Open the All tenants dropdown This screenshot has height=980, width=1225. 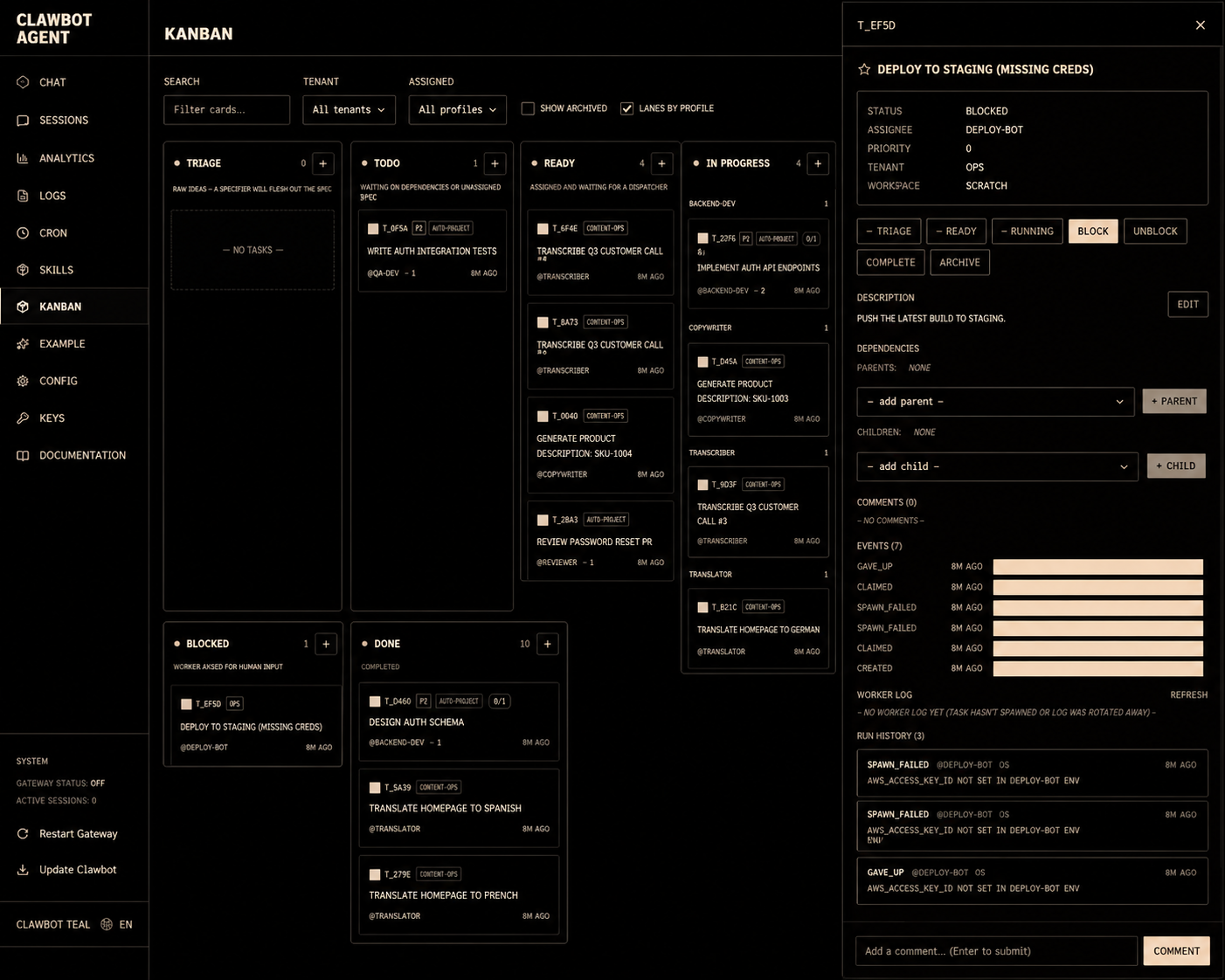[349, 110]
